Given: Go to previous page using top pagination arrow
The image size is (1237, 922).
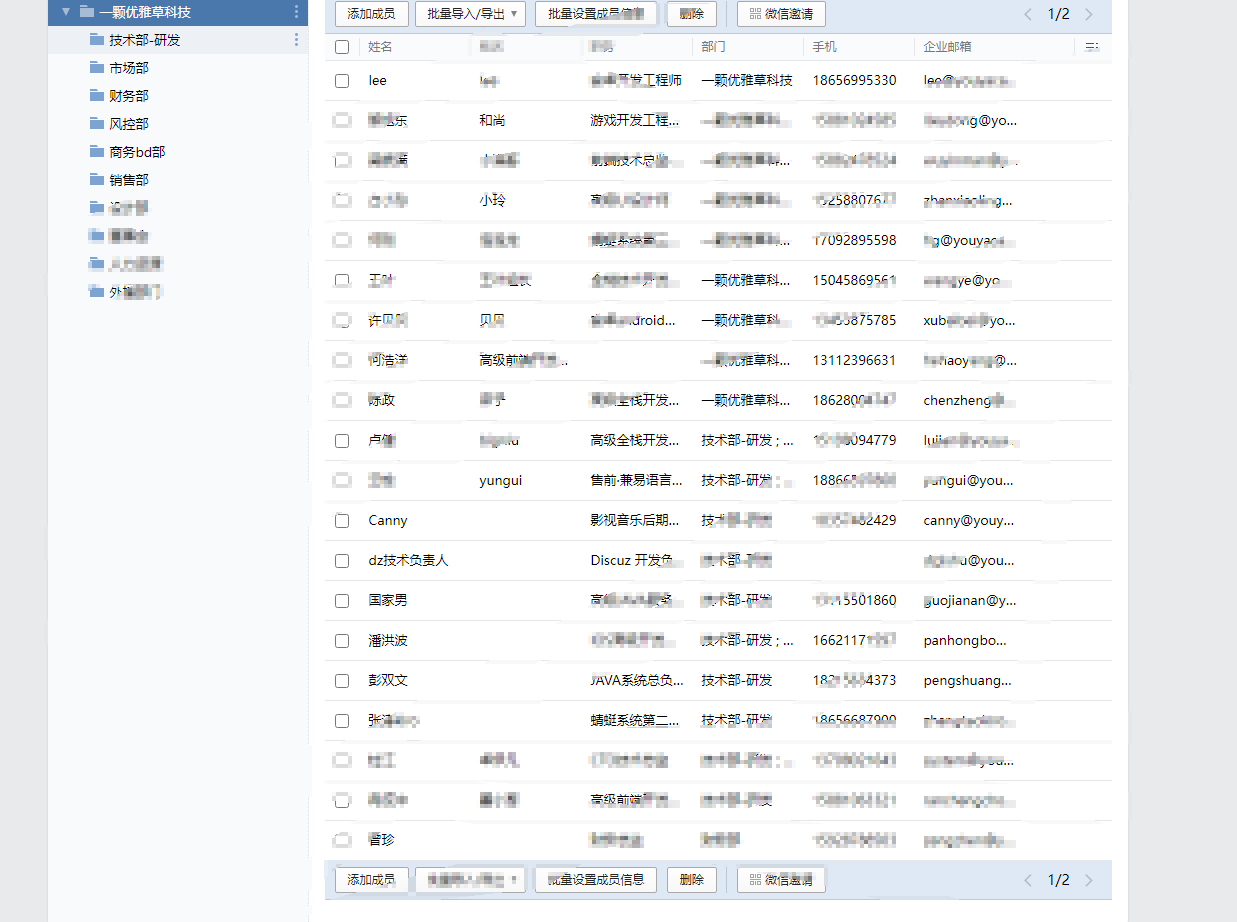Looking at the screenshot, I should point(1028,14).
